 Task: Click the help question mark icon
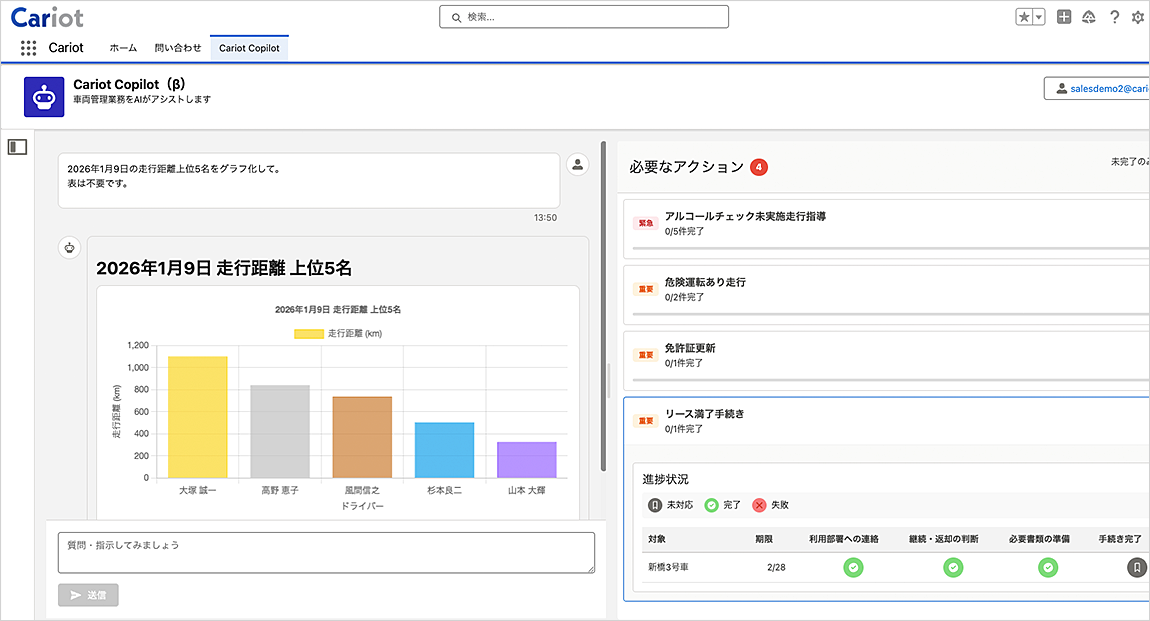coord(1114,17)
